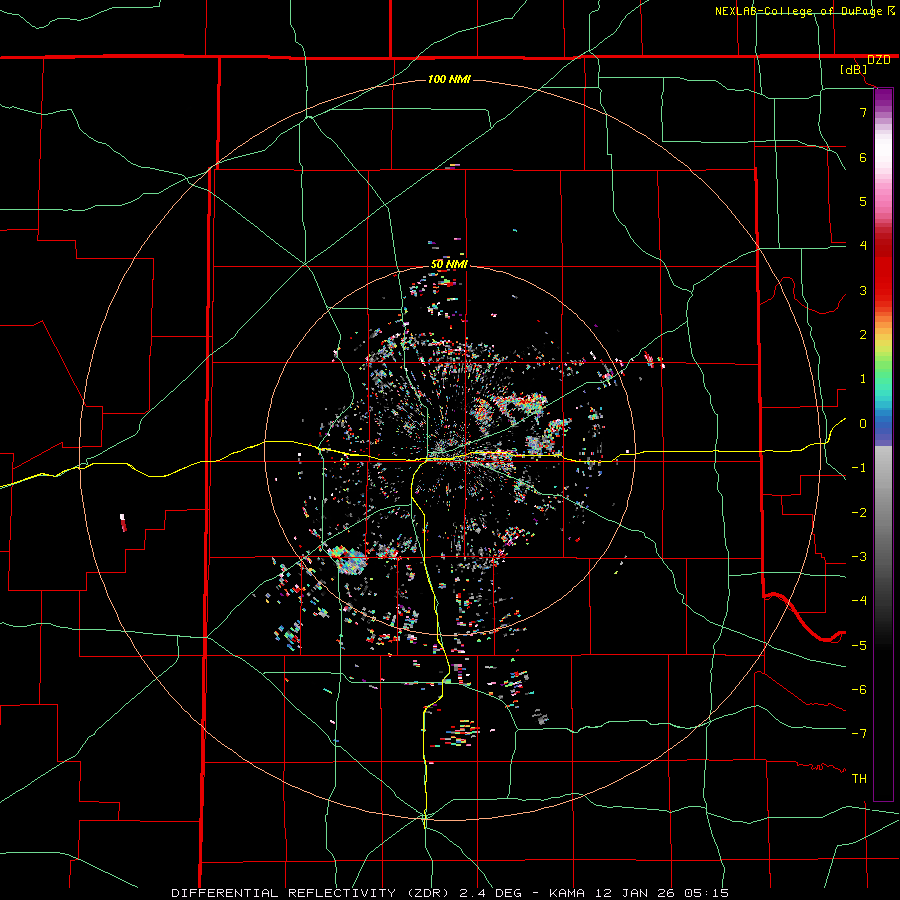
Task: Click the -7 value on the color scale
Action: (x=859, y=734)
